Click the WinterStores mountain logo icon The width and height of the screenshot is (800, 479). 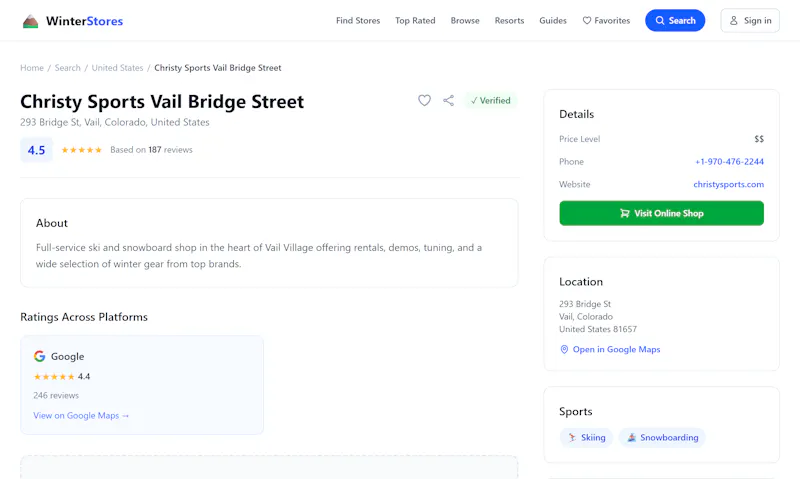31,21
